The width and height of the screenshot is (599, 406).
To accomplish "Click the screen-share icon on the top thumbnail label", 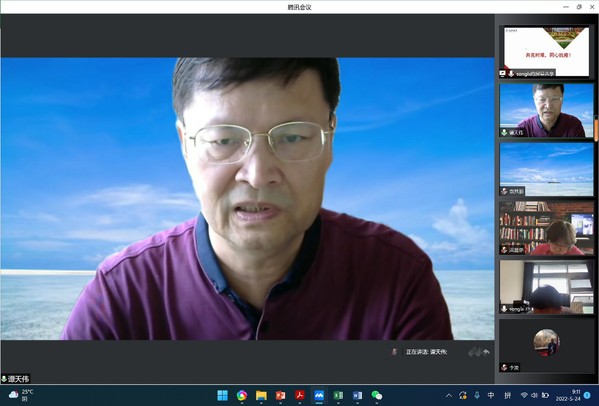I will [503, 73].
